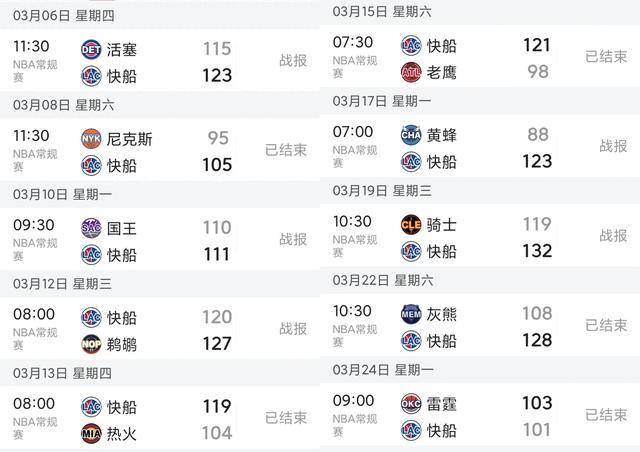The width and height of the screenshot is (640, 452).
Task: Open the 灰熊 vs 快船 match row
Action: pyautogui.click(x=480, y=327)
